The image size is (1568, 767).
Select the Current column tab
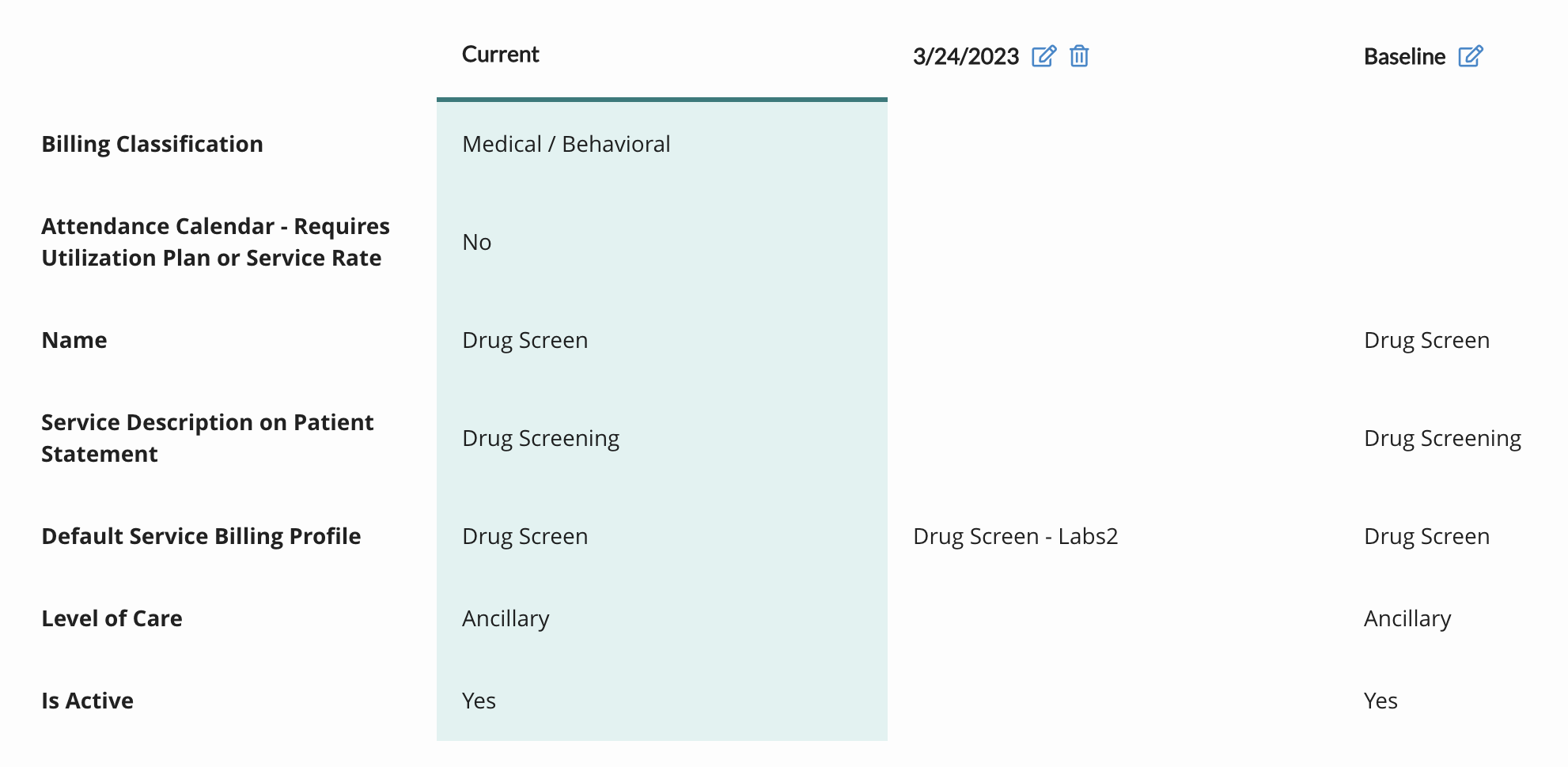point(500,55)
